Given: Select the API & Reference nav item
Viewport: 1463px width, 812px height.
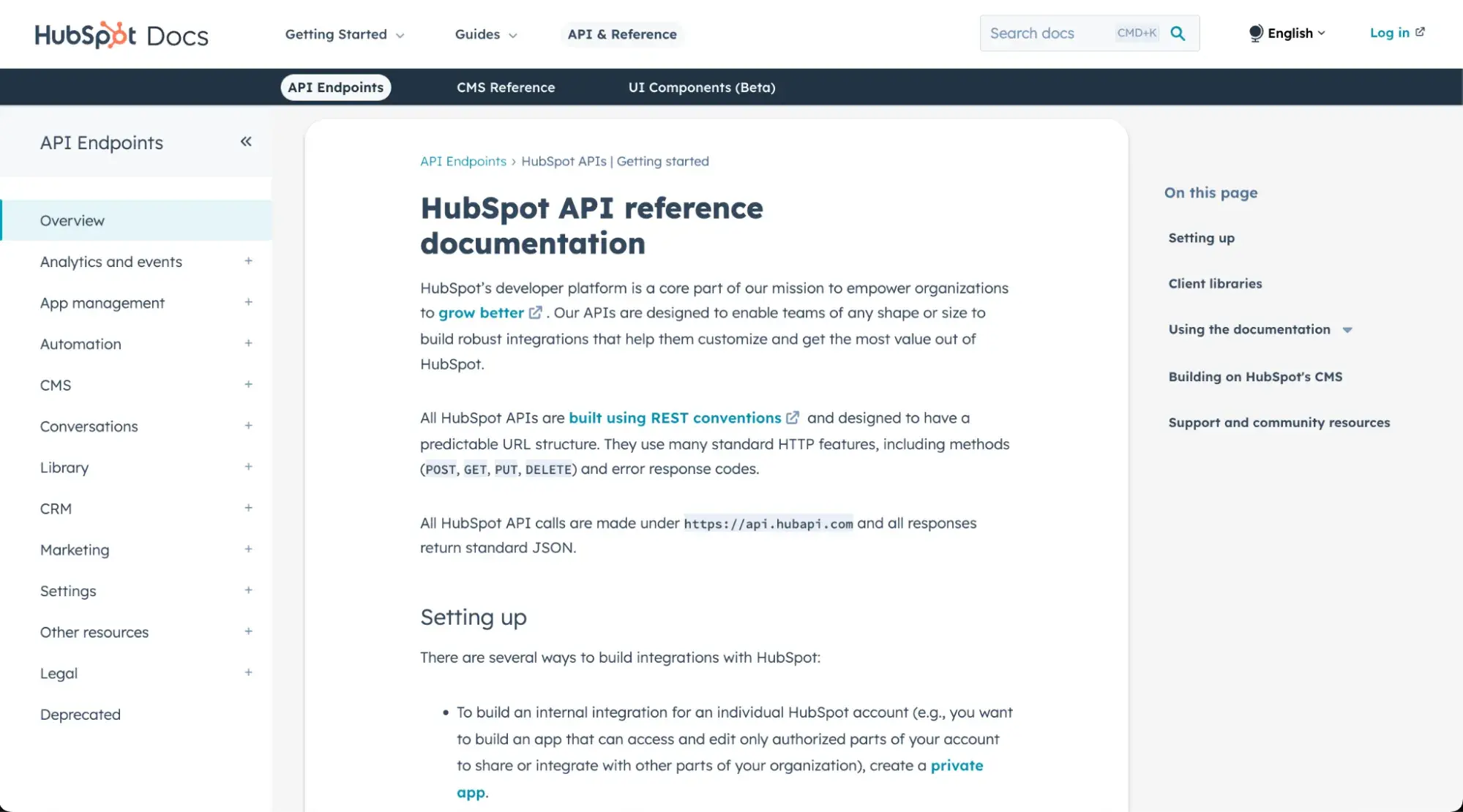Looking at the screenshot, I should [622, 34].
